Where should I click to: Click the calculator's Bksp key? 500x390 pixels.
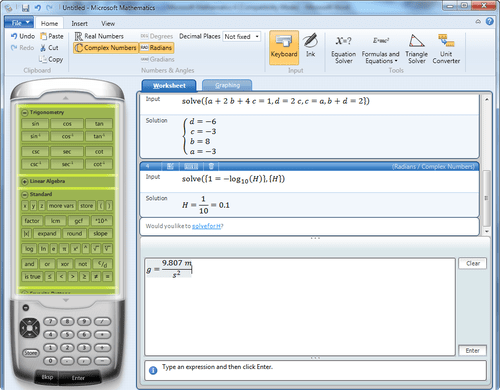coord(47,377)
